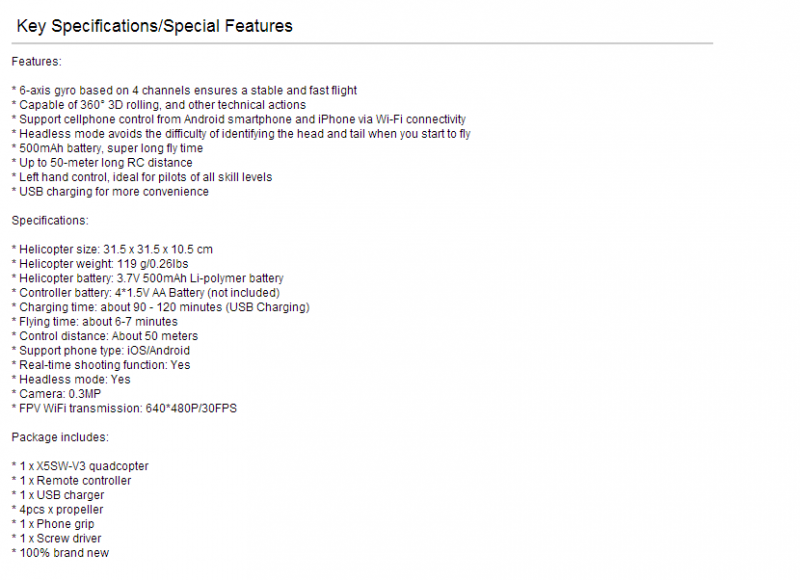The height and width of the screenshot is (580, 800).
Task: Click the 500mAh battery super long fly line
Action: click(x=107, y=148)
